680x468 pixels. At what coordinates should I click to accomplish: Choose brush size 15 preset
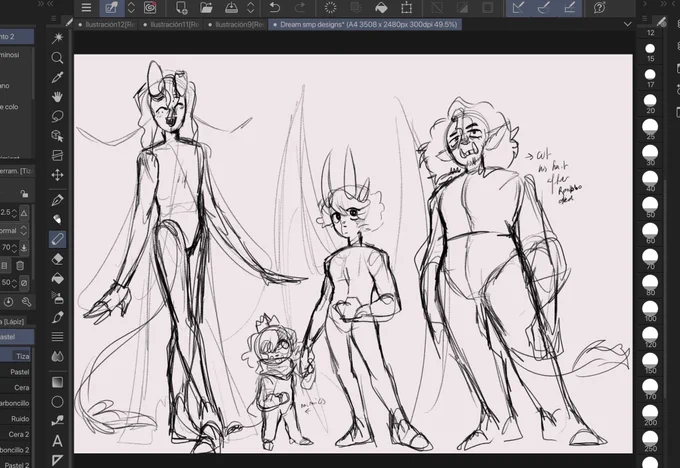(650, 51)
